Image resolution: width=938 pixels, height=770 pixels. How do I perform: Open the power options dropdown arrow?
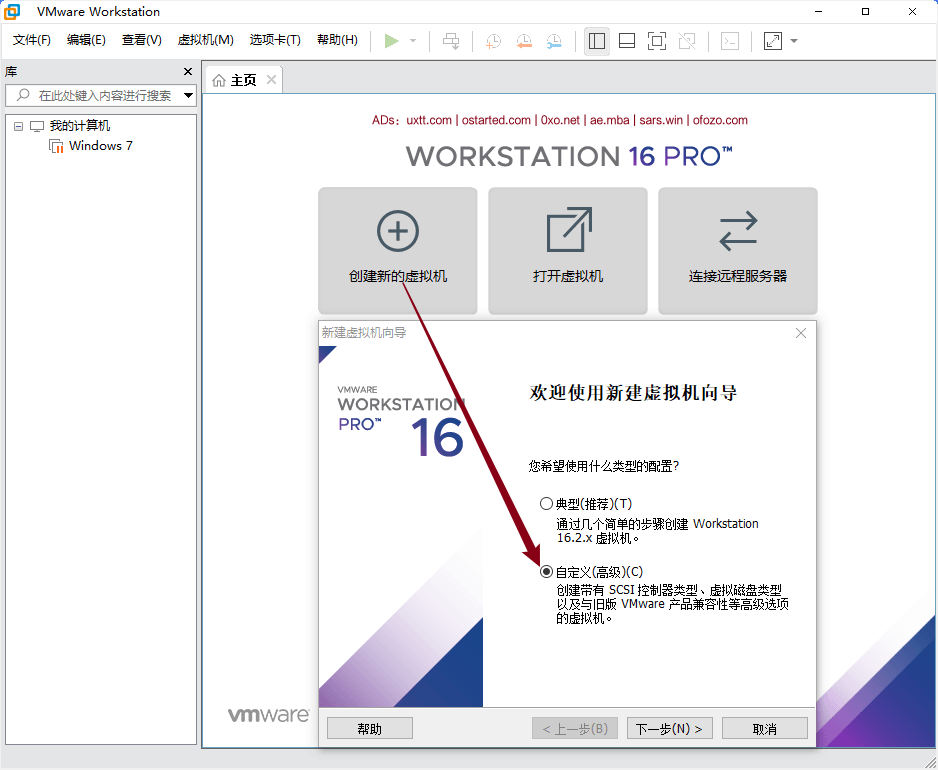[413, 41]
